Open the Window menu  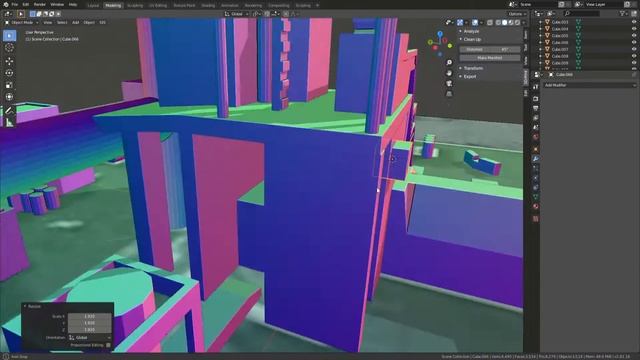click(57, 4)
